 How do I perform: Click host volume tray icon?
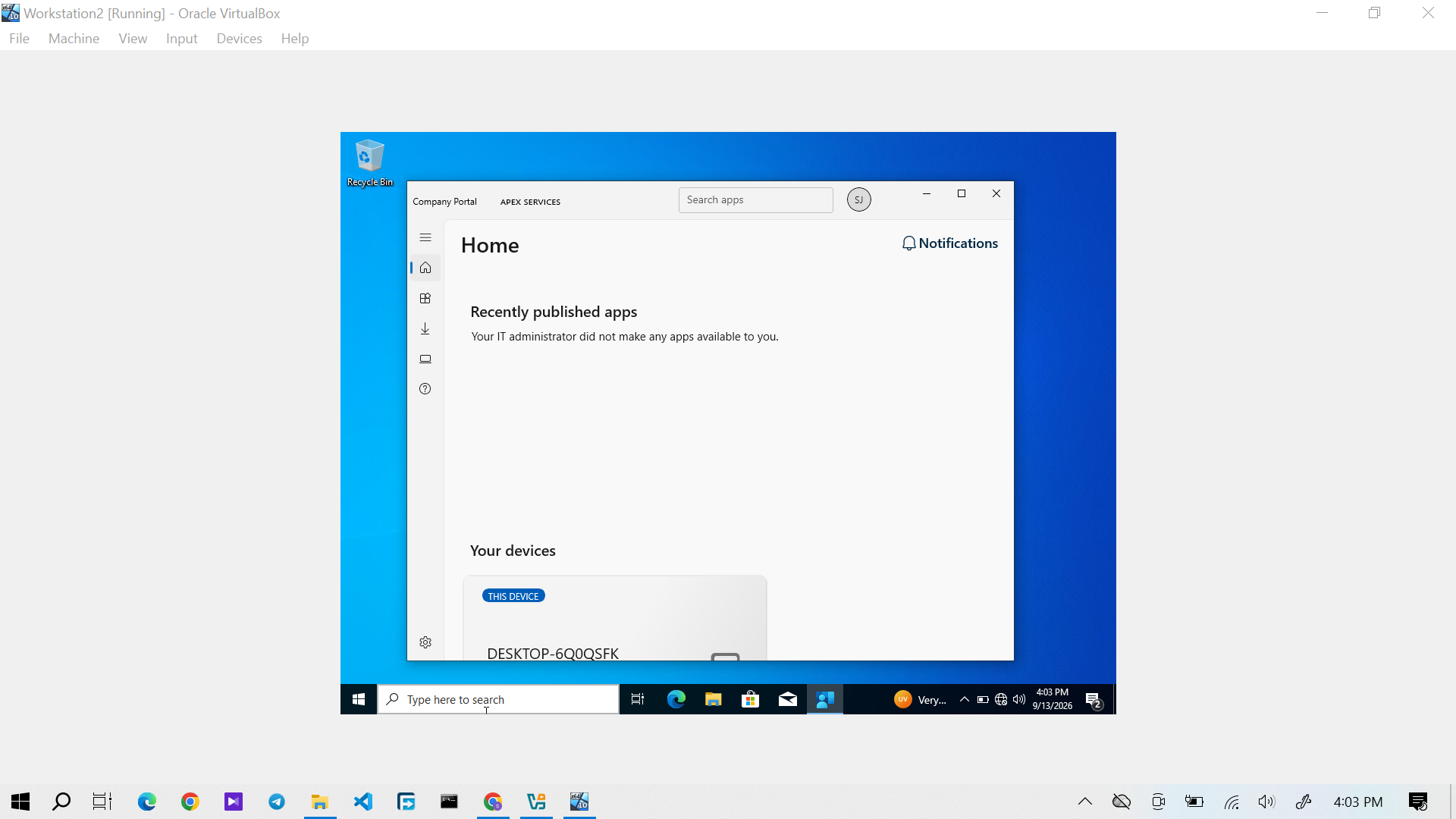click(x=1266, y=802)
